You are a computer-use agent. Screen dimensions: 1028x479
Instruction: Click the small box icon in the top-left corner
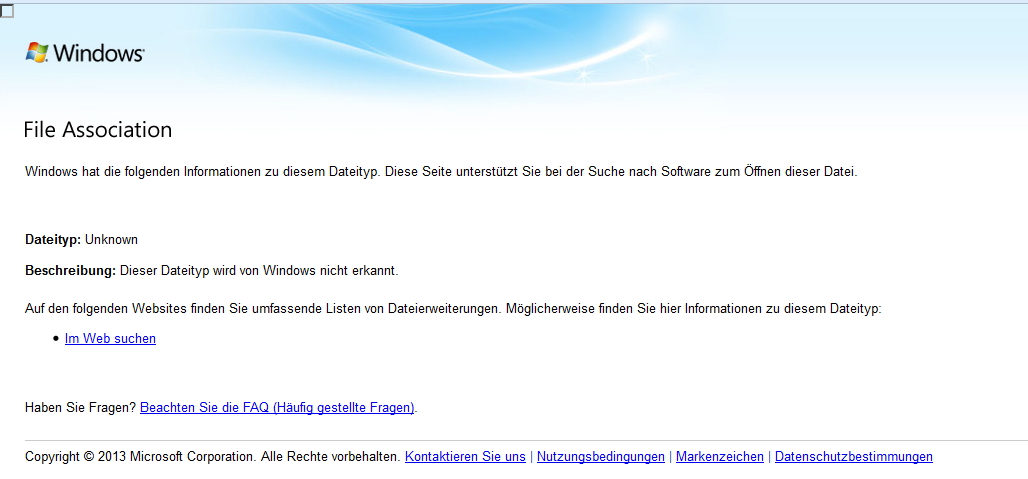(x=7, y=10)
